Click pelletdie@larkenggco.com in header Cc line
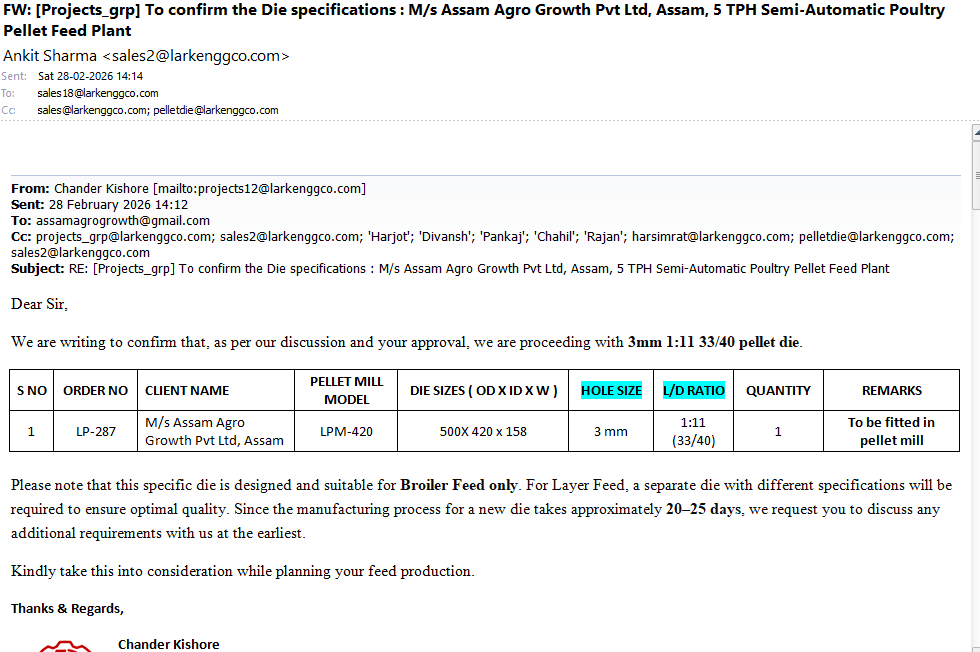980x652 pixels. (215, 110)
